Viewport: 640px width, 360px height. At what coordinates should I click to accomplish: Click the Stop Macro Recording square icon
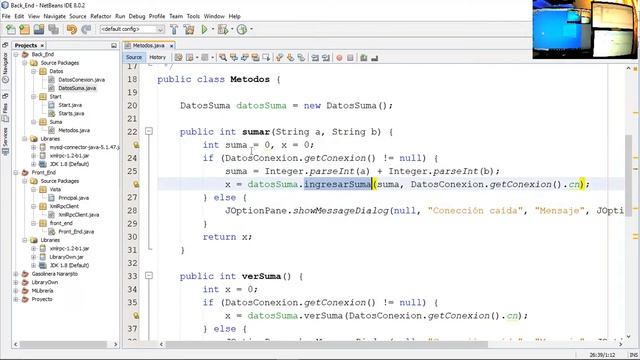click(350, 58)
